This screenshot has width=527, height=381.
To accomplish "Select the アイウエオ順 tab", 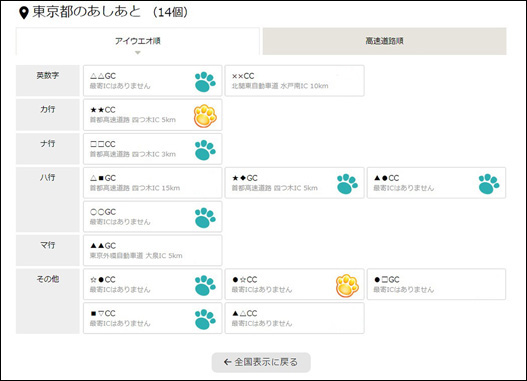I will 137,41.
